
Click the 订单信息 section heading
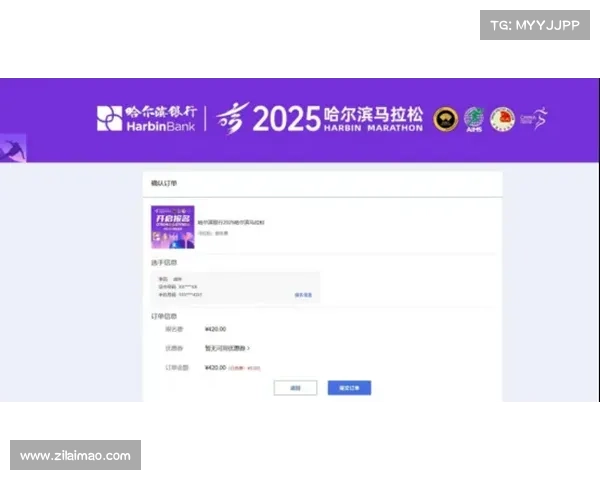[164, 316]
